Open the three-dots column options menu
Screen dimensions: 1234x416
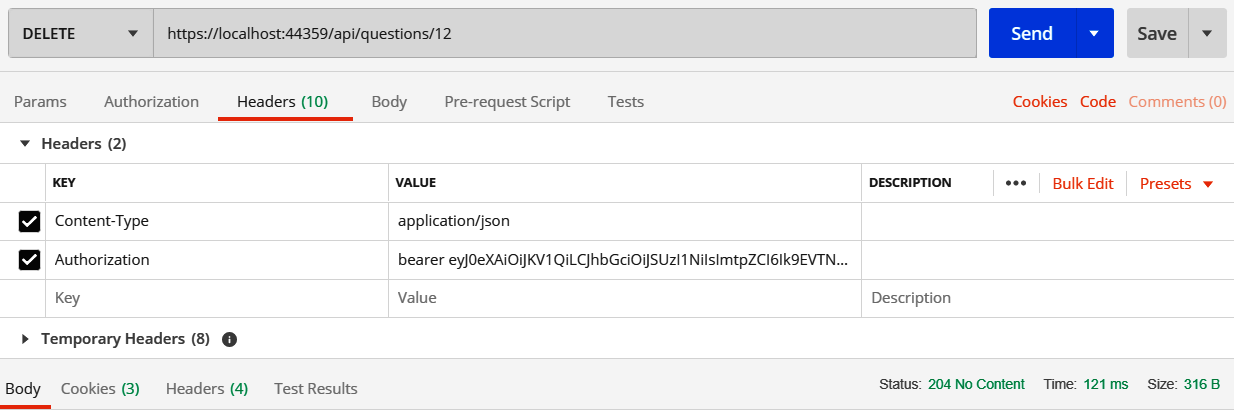[1016, 184]
